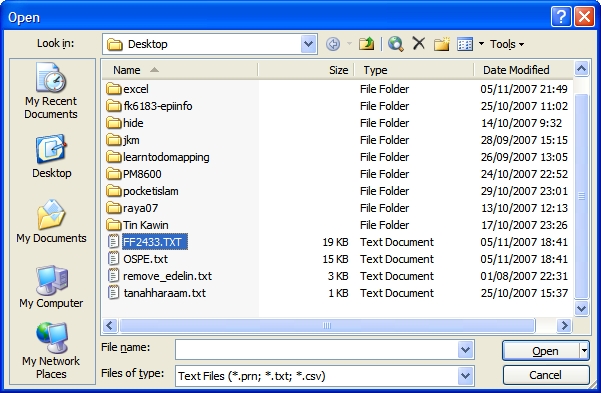Open the Tools menu

click(507, 44)
